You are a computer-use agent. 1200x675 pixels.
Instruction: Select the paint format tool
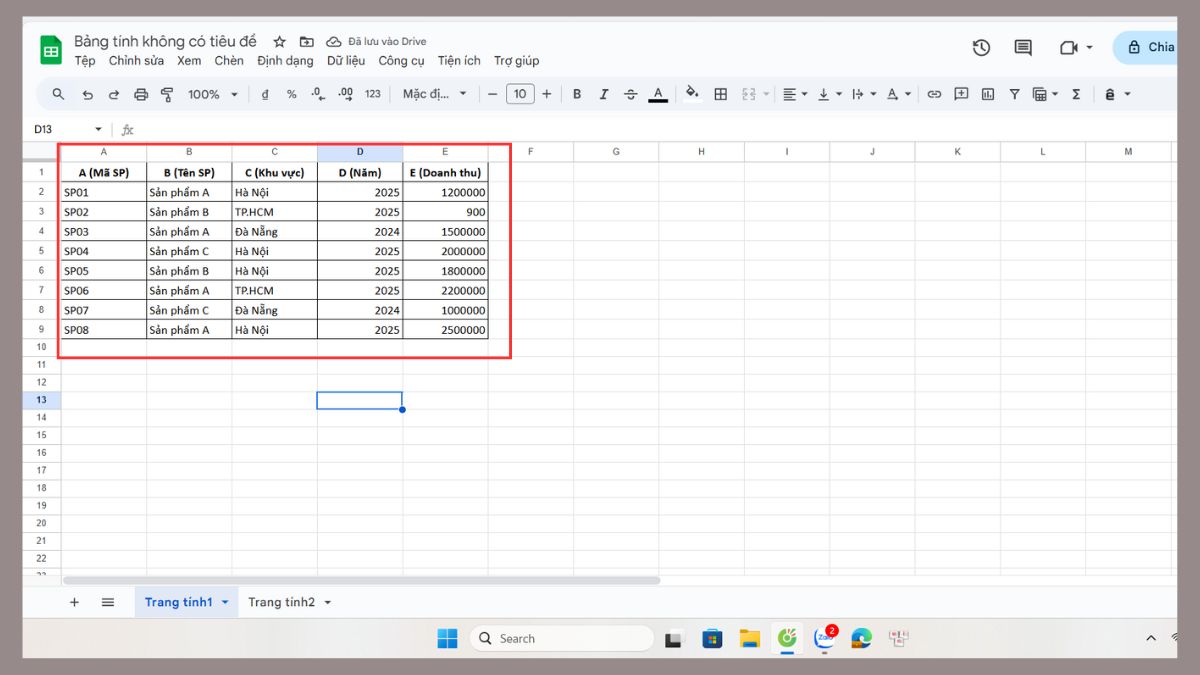tap(167, 94)
